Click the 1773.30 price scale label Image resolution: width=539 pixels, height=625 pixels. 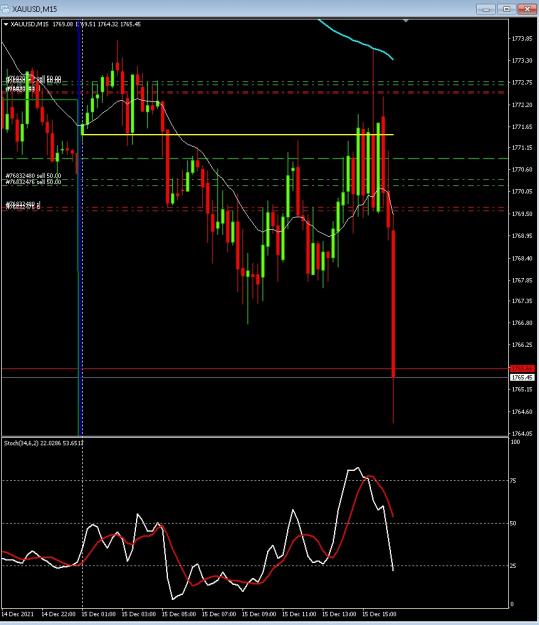[522, 61]
